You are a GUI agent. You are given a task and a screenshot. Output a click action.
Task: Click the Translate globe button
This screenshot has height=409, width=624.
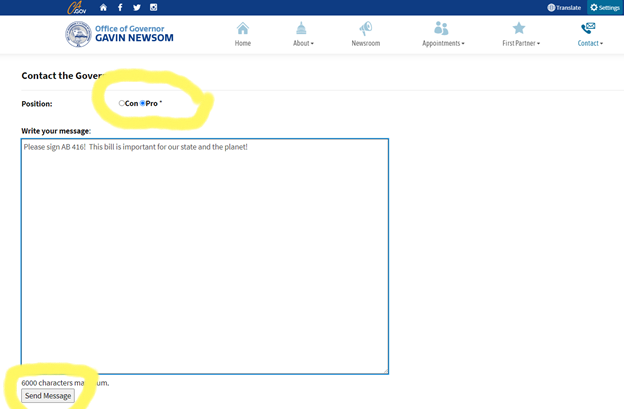564,7
